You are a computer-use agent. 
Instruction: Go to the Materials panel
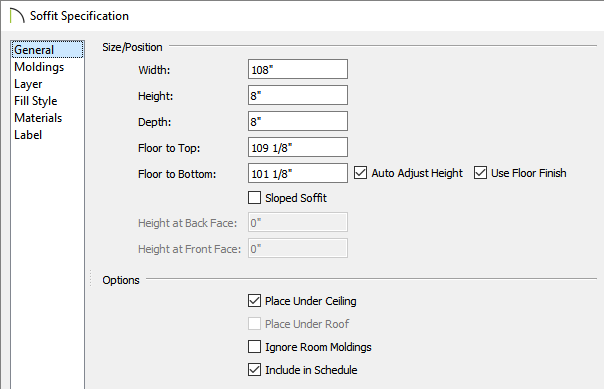(38, 118)
